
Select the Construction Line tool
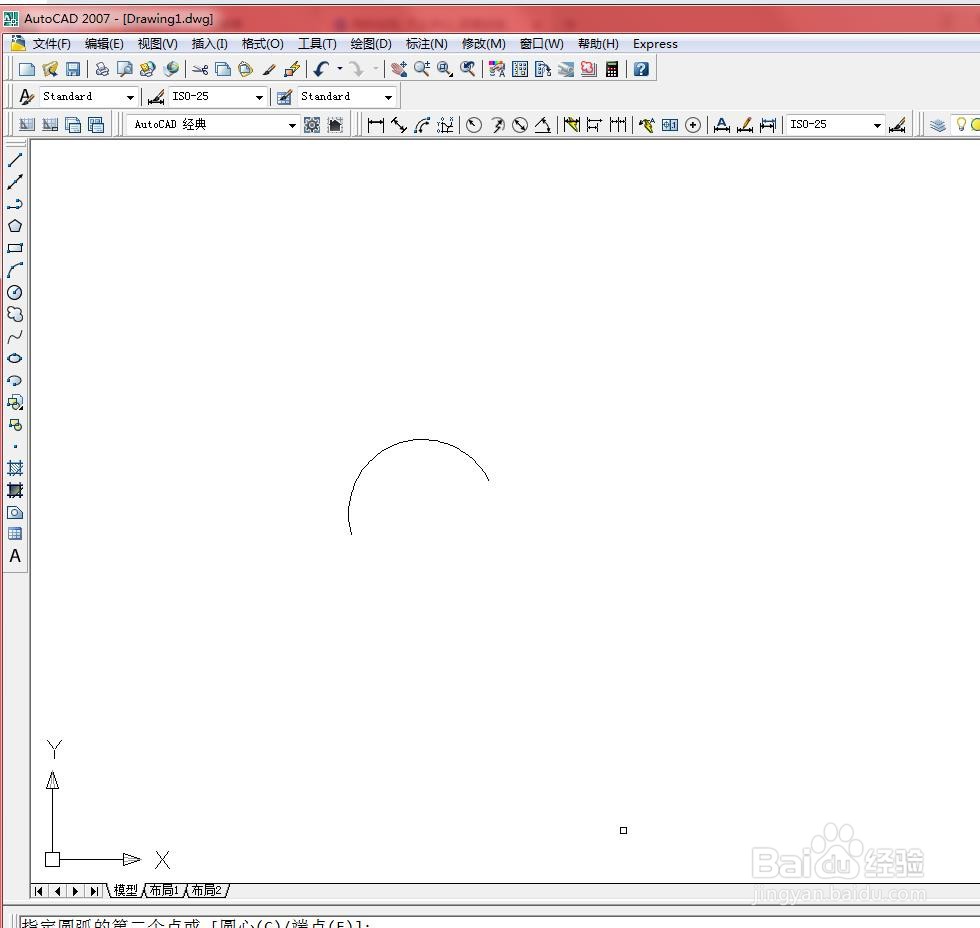coord(15,182)
